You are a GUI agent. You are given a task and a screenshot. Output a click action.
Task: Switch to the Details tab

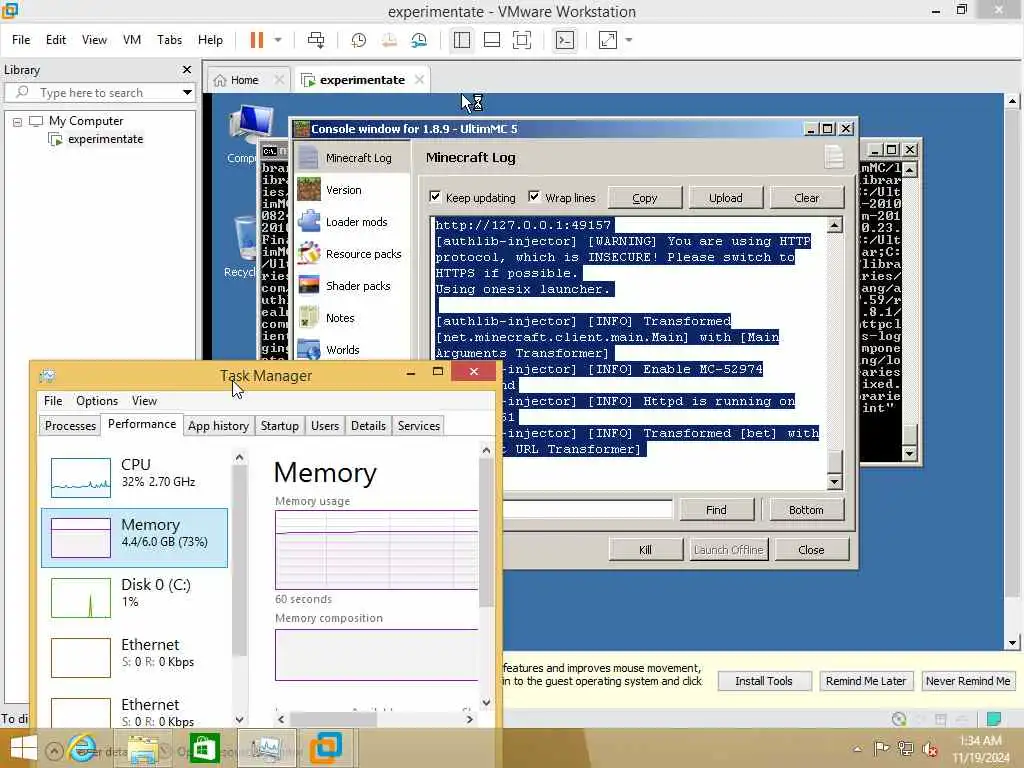pos(368,426)
